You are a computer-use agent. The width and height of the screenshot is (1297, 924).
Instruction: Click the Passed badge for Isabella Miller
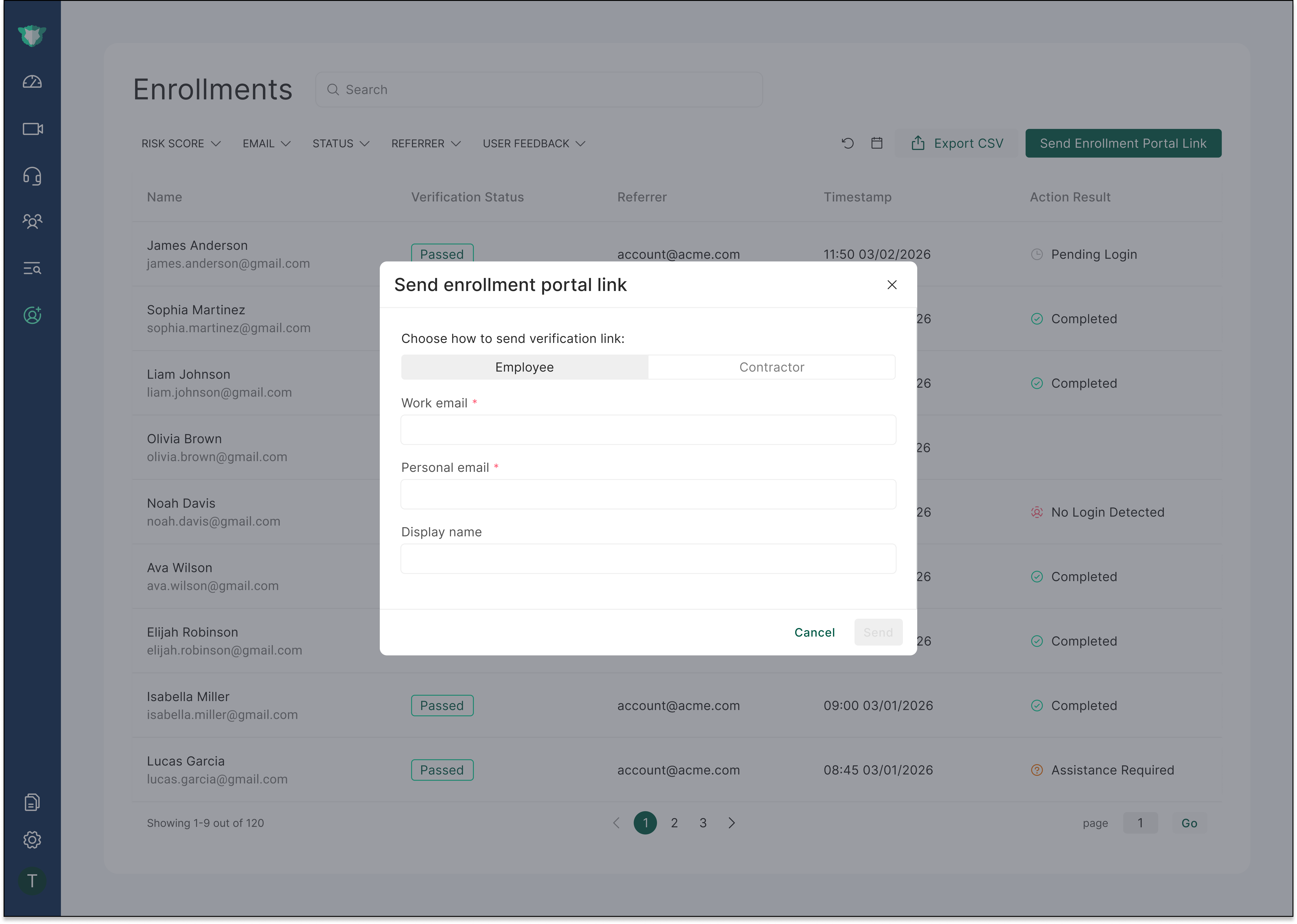tap(442, 706)
